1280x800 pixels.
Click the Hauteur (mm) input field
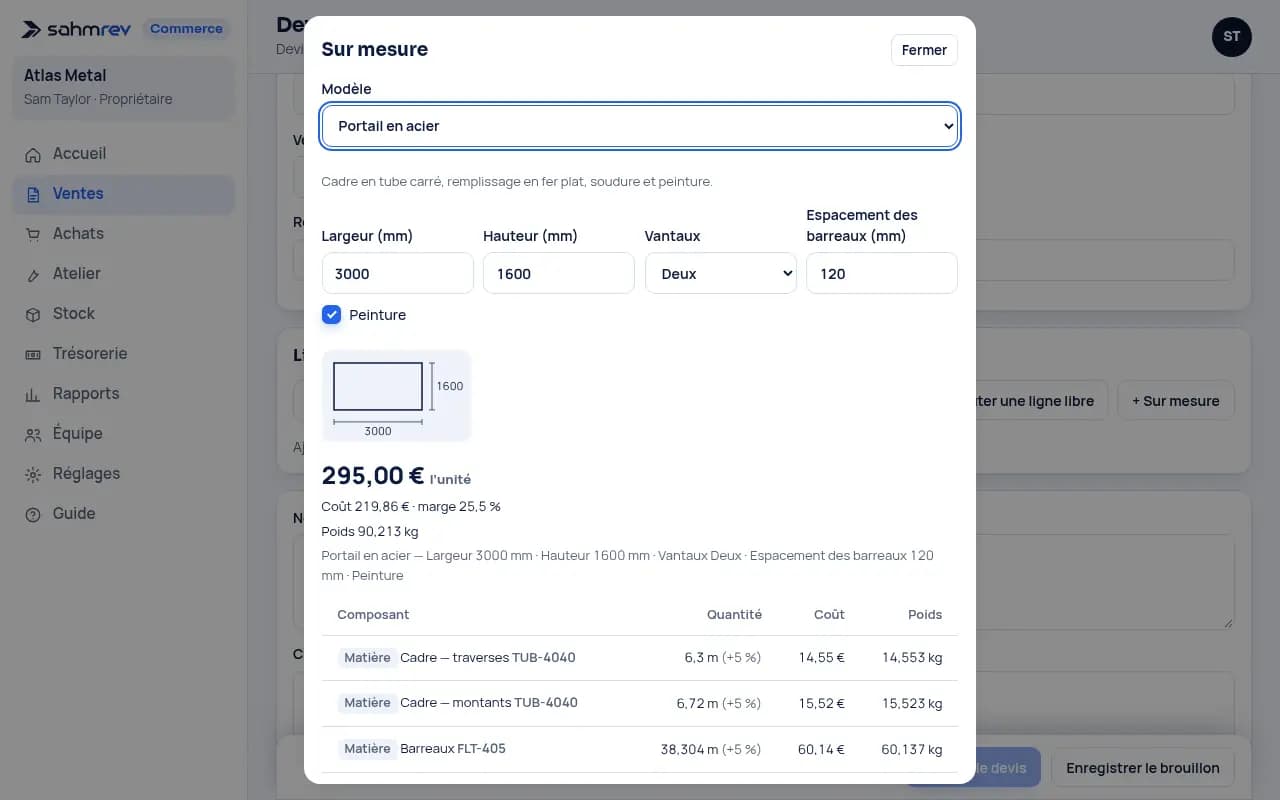(x=559, y=273)
